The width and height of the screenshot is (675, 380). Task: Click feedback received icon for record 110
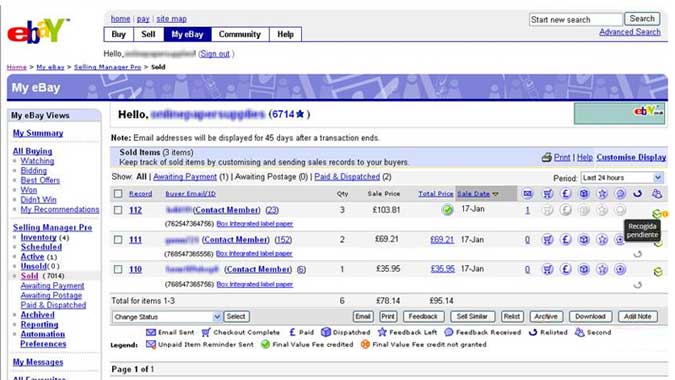(620, 269)
